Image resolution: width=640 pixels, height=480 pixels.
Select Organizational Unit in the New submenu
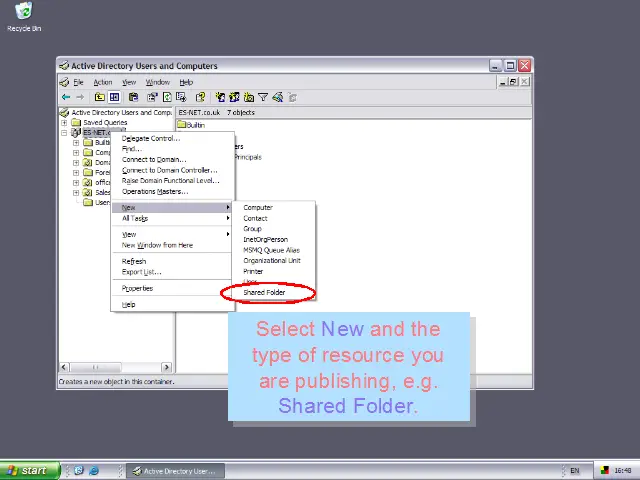(273, 261)
